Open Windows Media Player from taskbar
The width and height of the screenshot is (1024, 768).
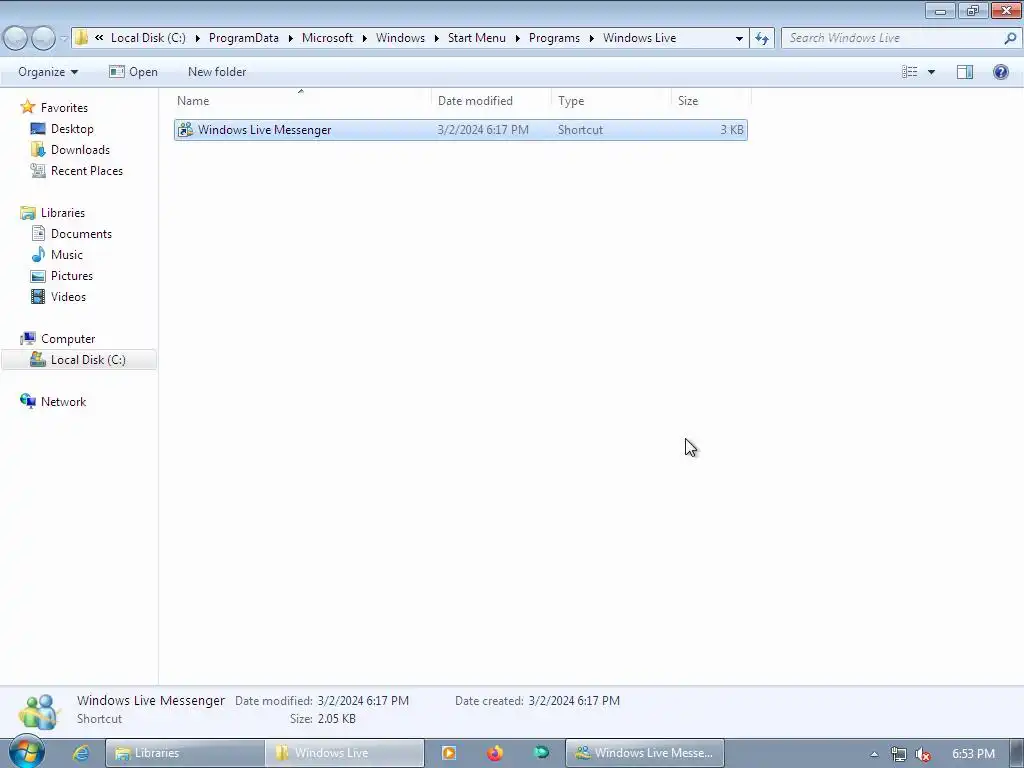coord(449,753)
